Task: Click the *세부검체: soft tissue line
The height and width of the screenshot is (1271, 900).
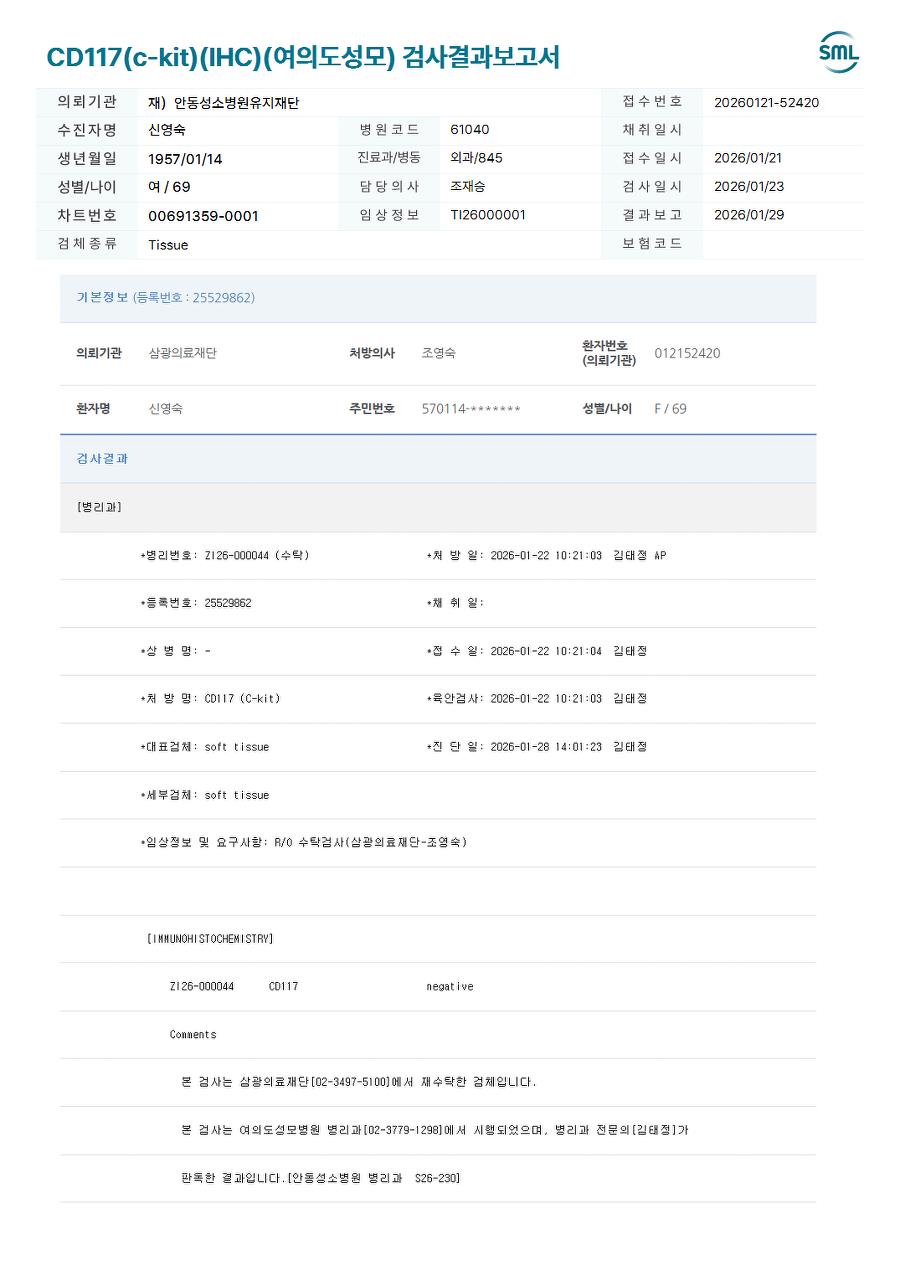Action: click(205, 795)
